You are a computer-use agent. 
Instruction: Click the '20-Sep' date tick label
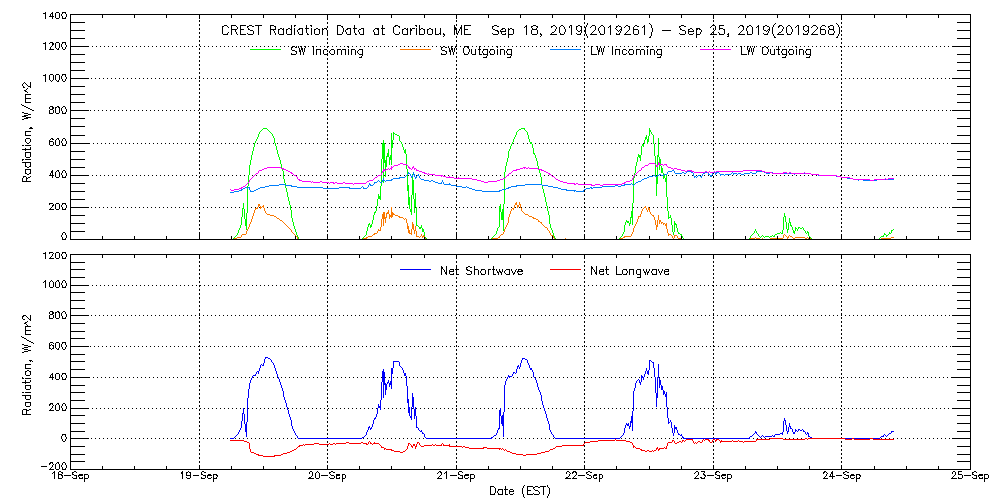coord(327,477)
